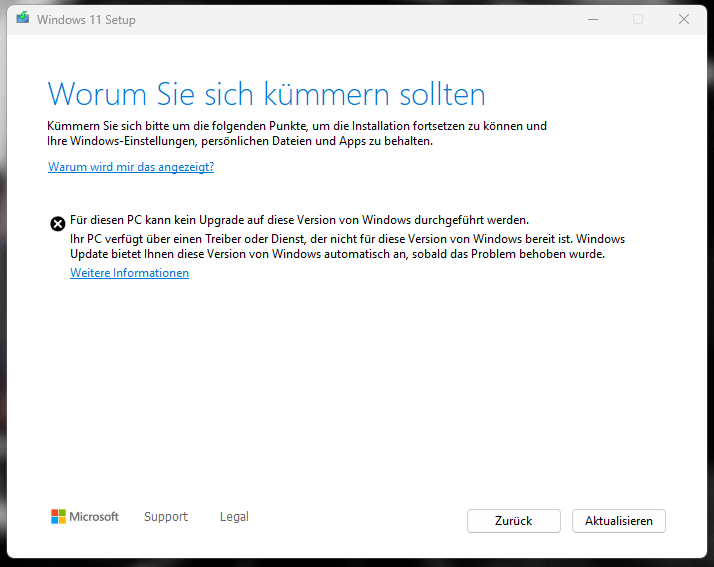Click the 'Ihr PC verfügt über einen Treiber' text
714x567 pixels.
[347, 246]
